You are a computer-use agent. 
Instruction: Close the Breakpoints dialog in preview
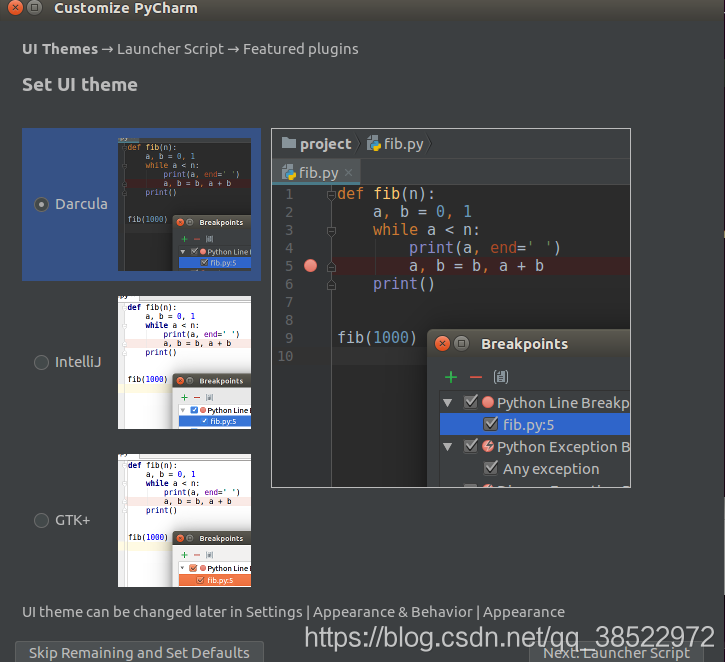click(x=442, y=343)
